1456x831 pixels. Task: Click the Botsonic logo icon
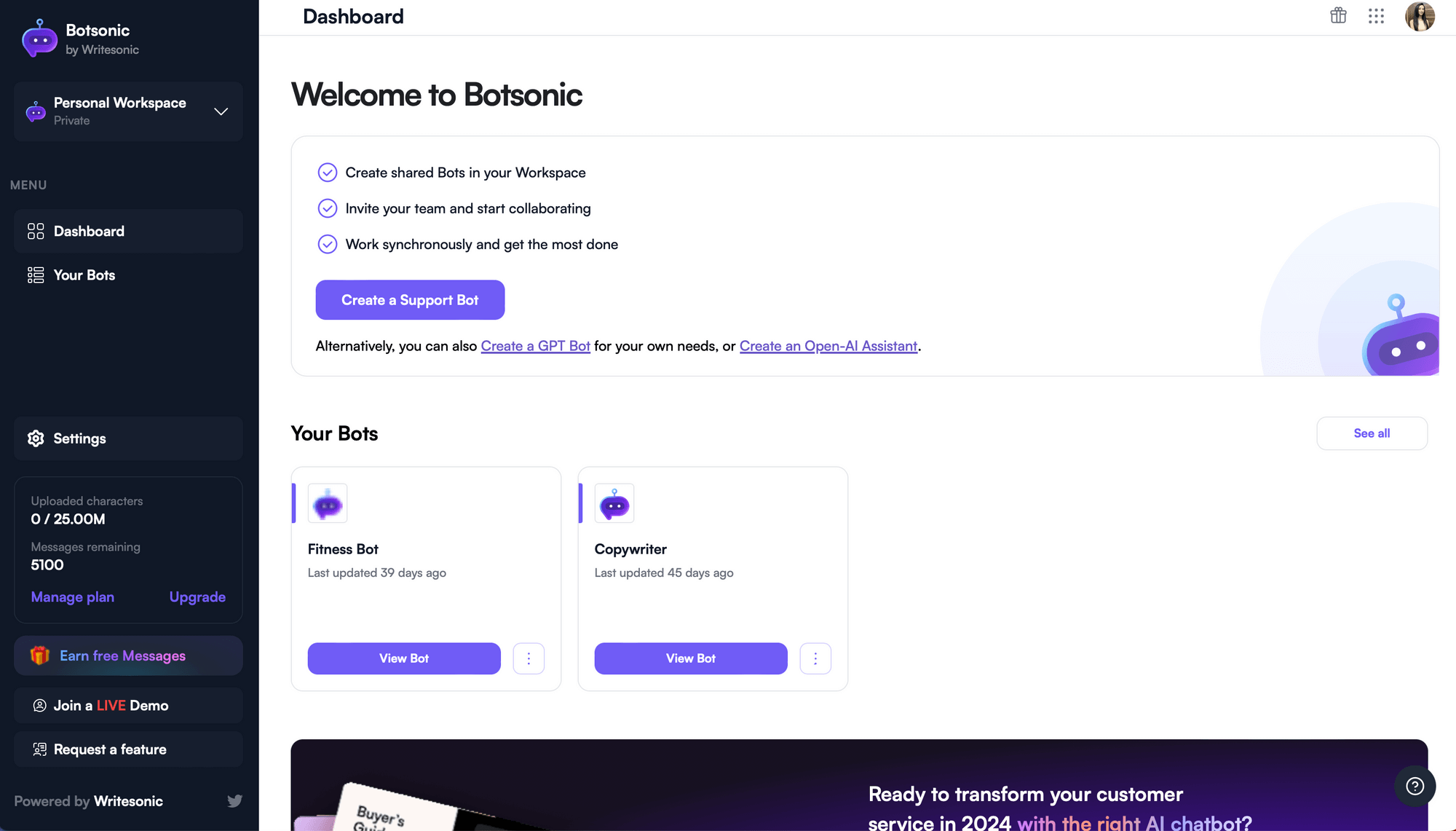tap(39, 39)
